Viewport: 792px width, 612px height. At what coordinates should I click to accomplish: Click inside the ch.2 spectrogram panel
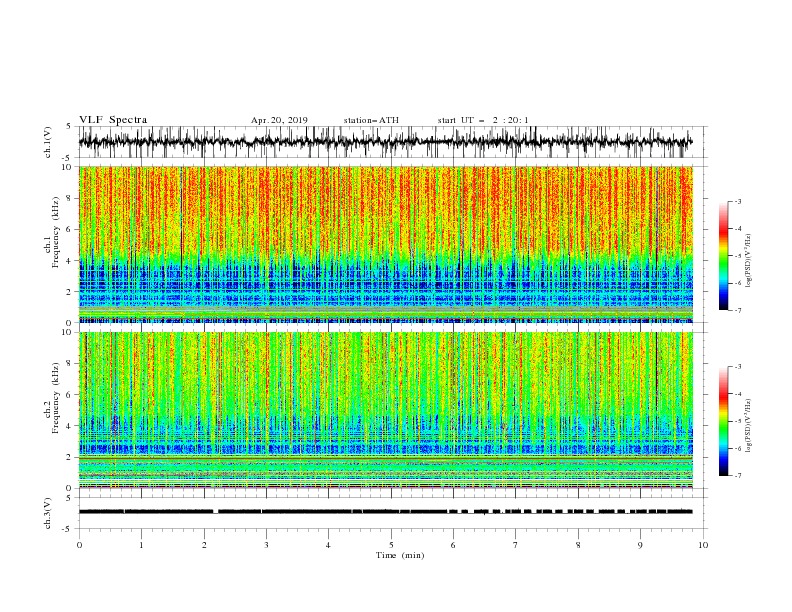pyautogui.click(x=385, y=410)
